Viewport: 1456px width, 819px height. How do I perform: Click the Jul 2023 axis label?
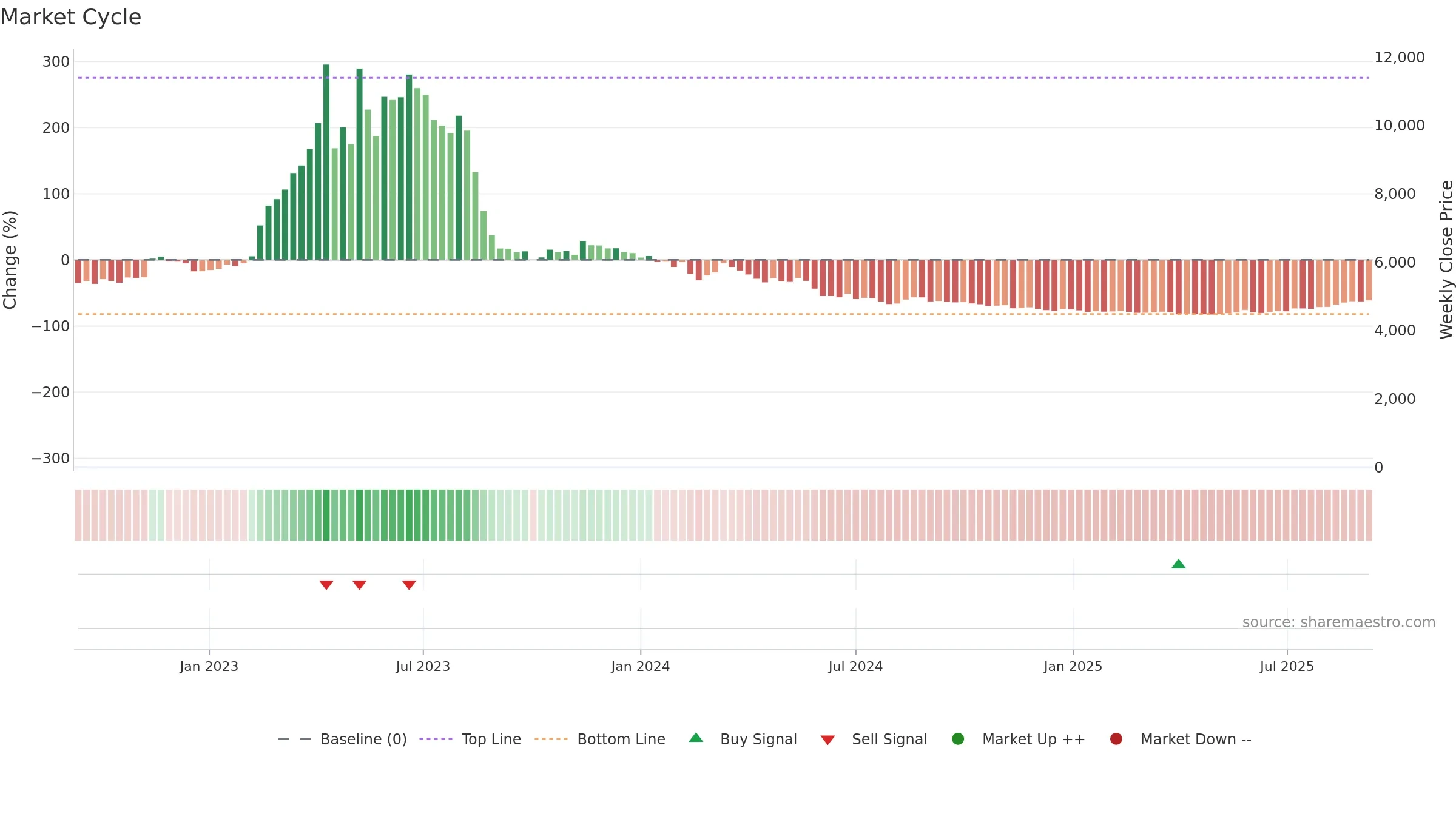coord(423,666)
